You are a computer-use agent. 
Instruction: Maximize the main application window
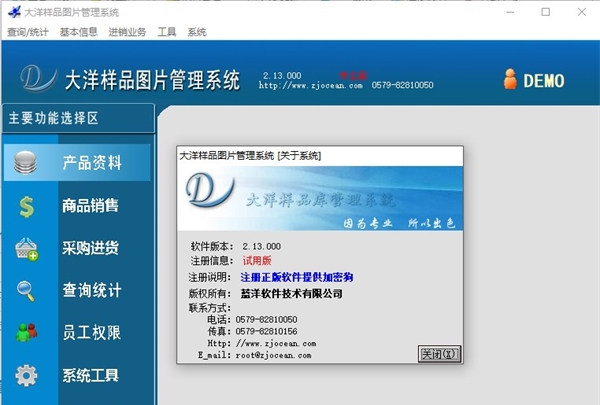click(x=546, y=12)
